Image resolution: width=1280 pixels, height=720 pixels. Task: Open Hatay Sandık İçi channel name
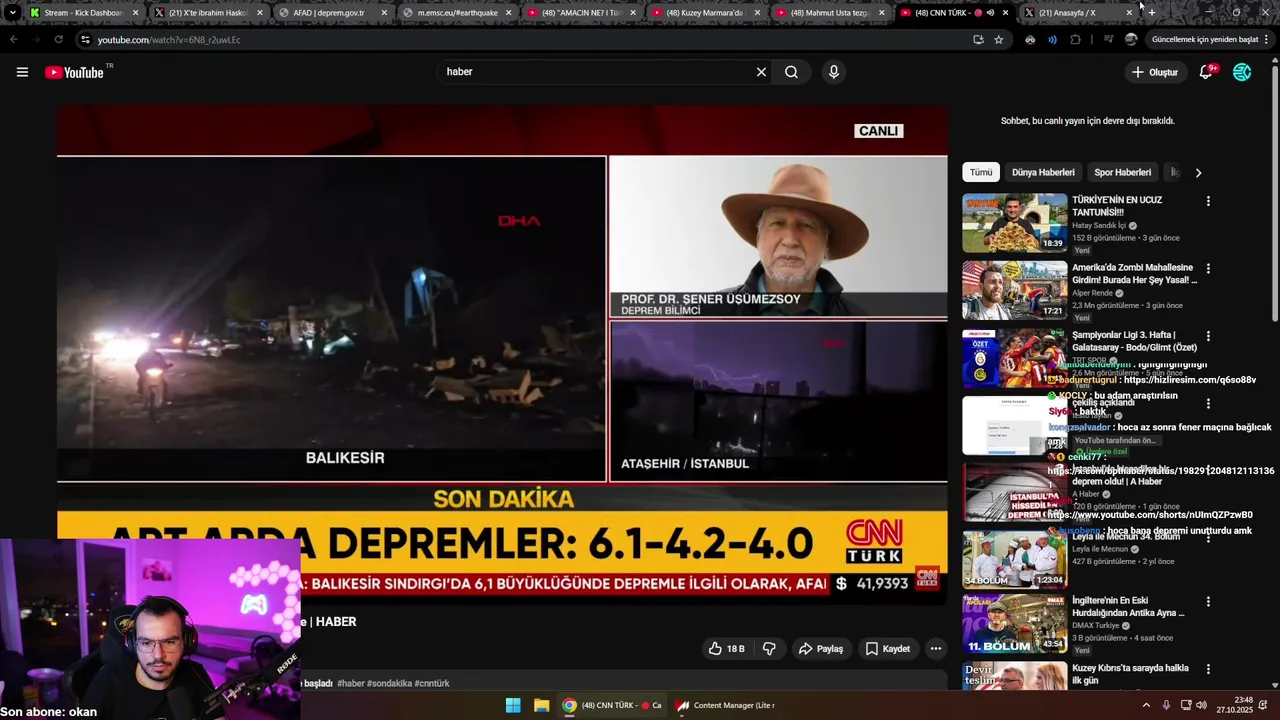[1099, 226]
